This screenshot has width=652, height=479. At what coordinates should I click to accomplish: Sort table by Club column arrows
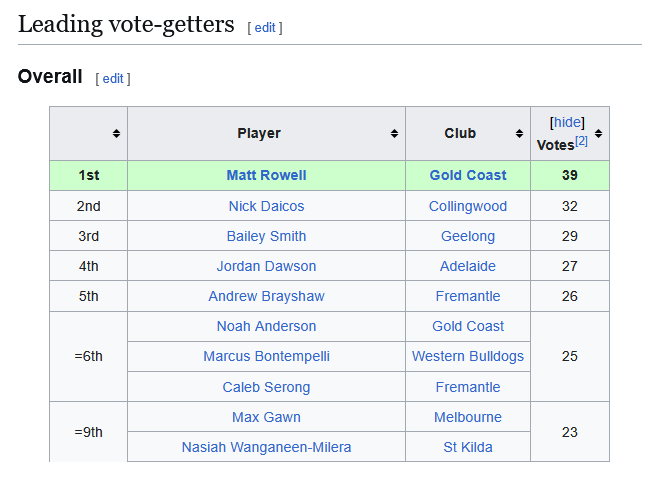click(x=519, y=134)
